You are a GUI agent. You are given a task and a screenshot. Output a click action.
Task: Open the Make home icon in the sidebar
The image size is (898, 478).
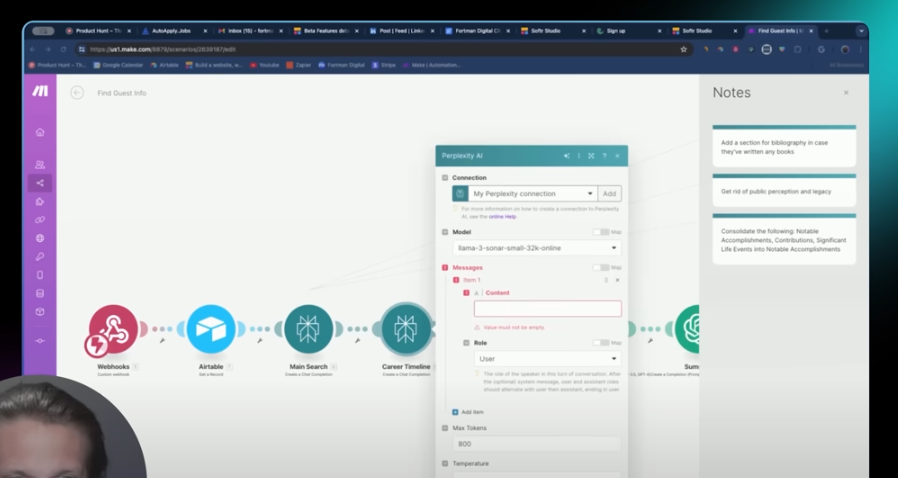coord(40,132)
